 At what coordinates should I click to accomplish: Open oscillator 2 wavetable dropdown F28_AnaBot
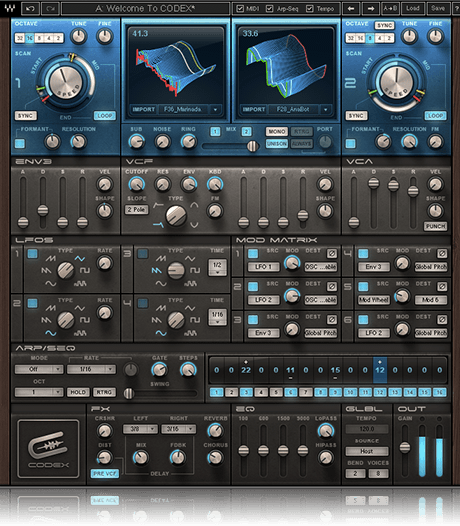300,109
